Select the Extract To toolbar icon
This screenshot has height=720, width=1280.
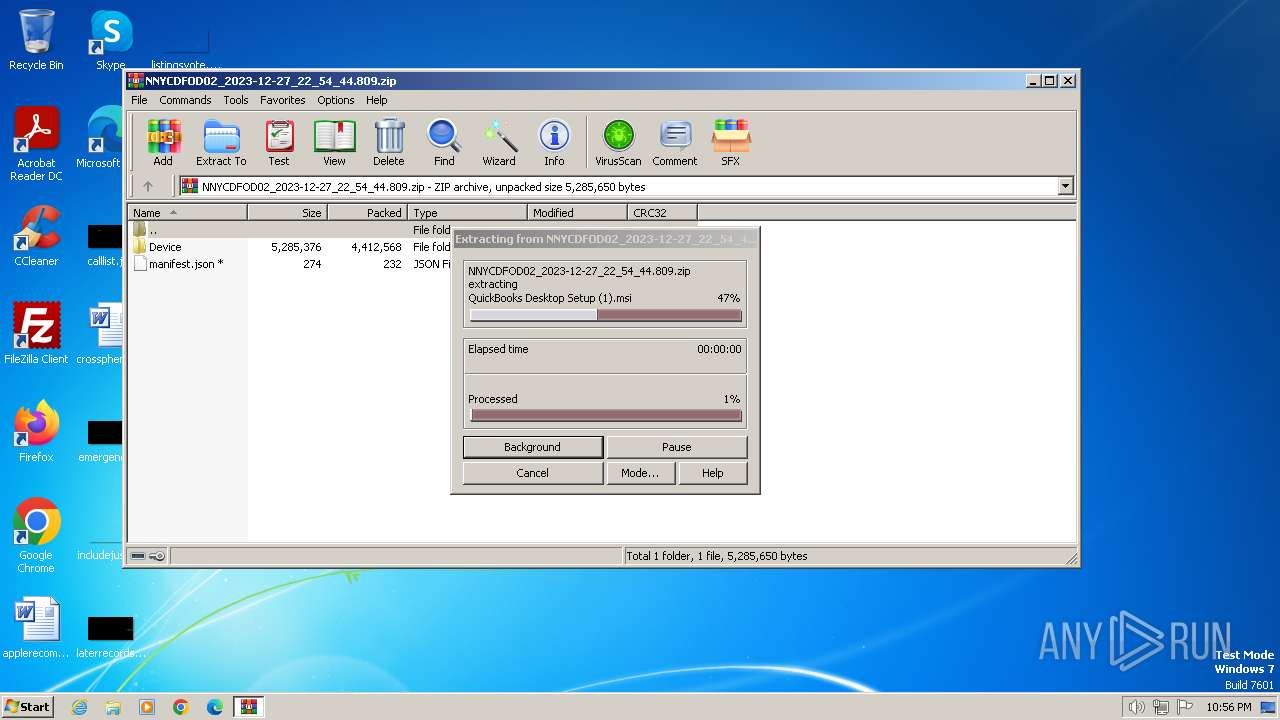point(221,142)
